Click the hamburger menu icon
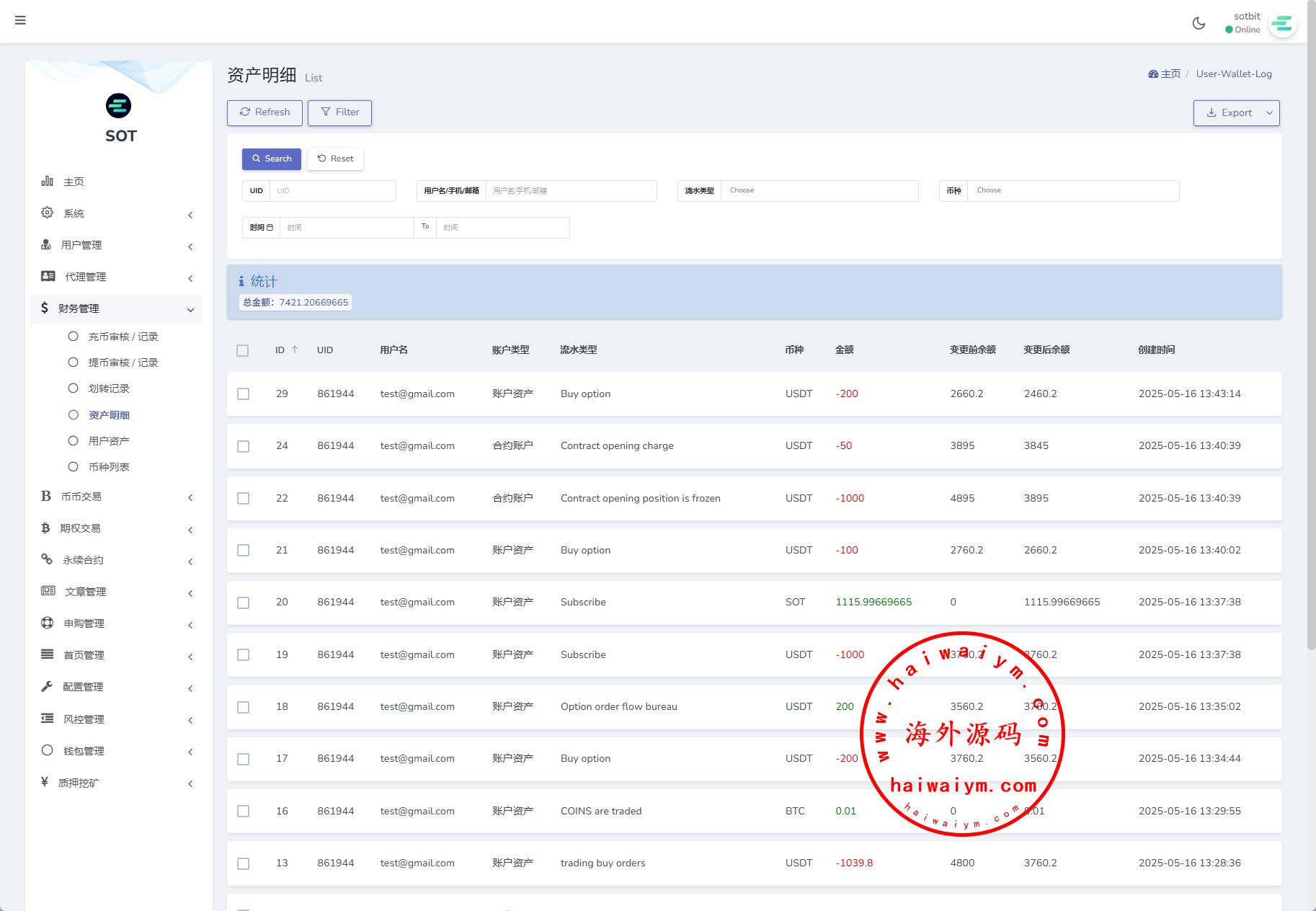The height and width of the screenshot is (911, 1316). [20, 20]
